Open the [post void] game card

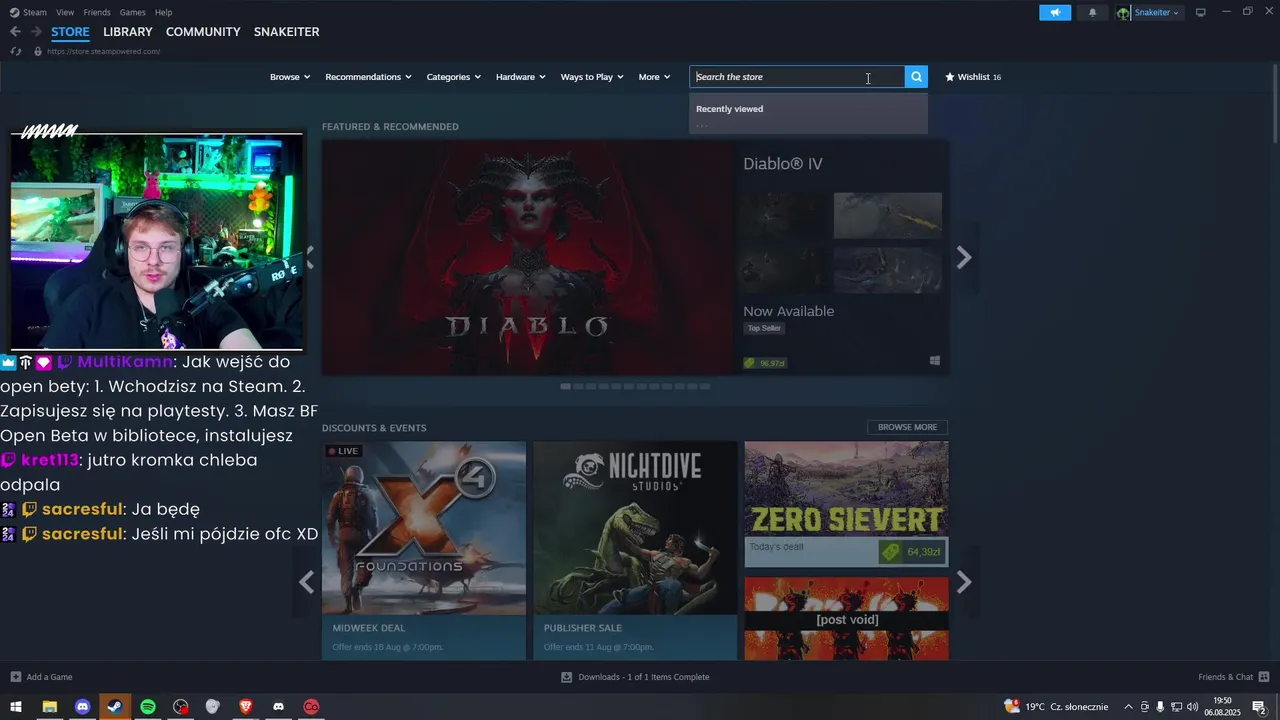pyautogui.click(x=846, y=618)
